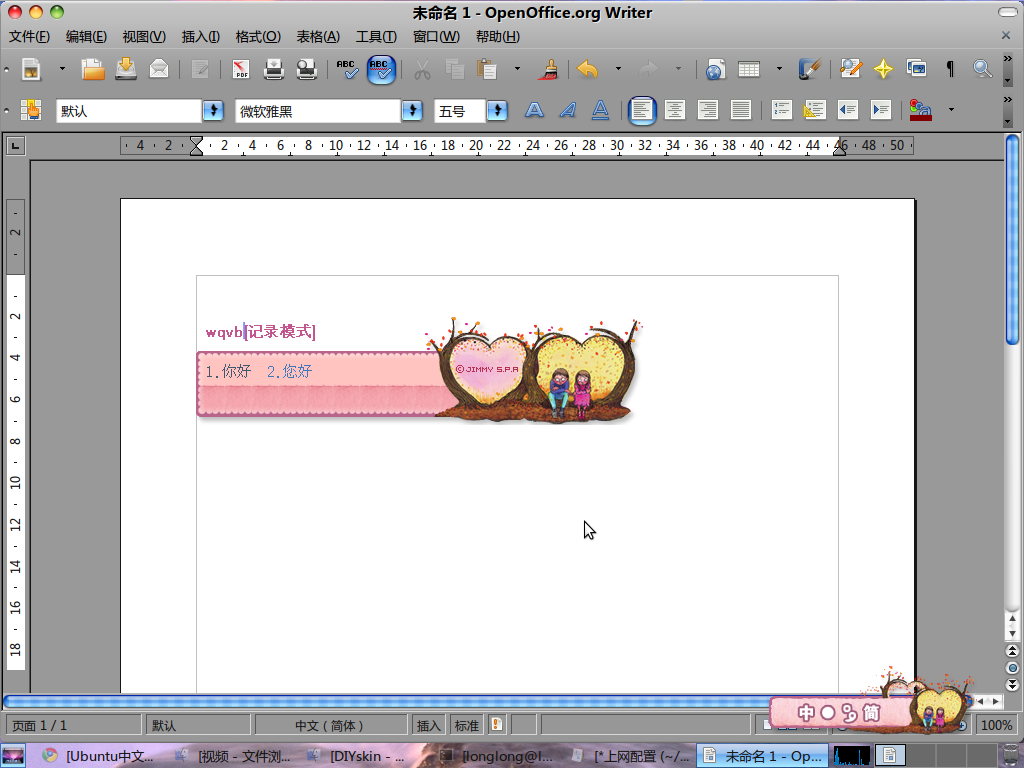Viewport: 1024px width, 768px height.
Task: Open the Gallery icon
Action: [x=916, y=68]
